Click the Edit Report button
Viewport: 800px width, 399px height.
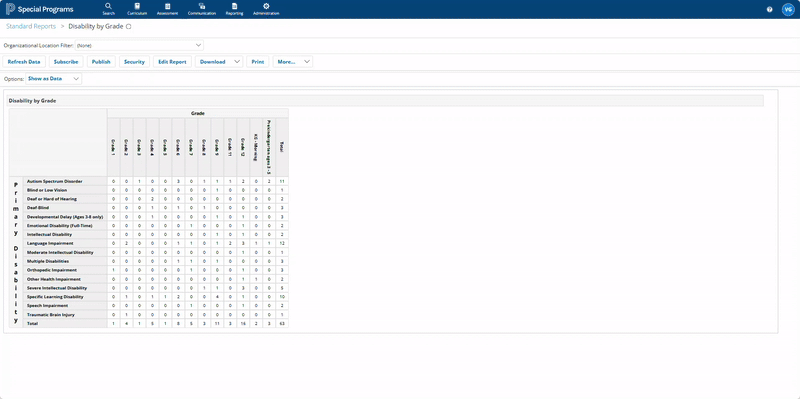pyautogui.click(x=172, y=62)
